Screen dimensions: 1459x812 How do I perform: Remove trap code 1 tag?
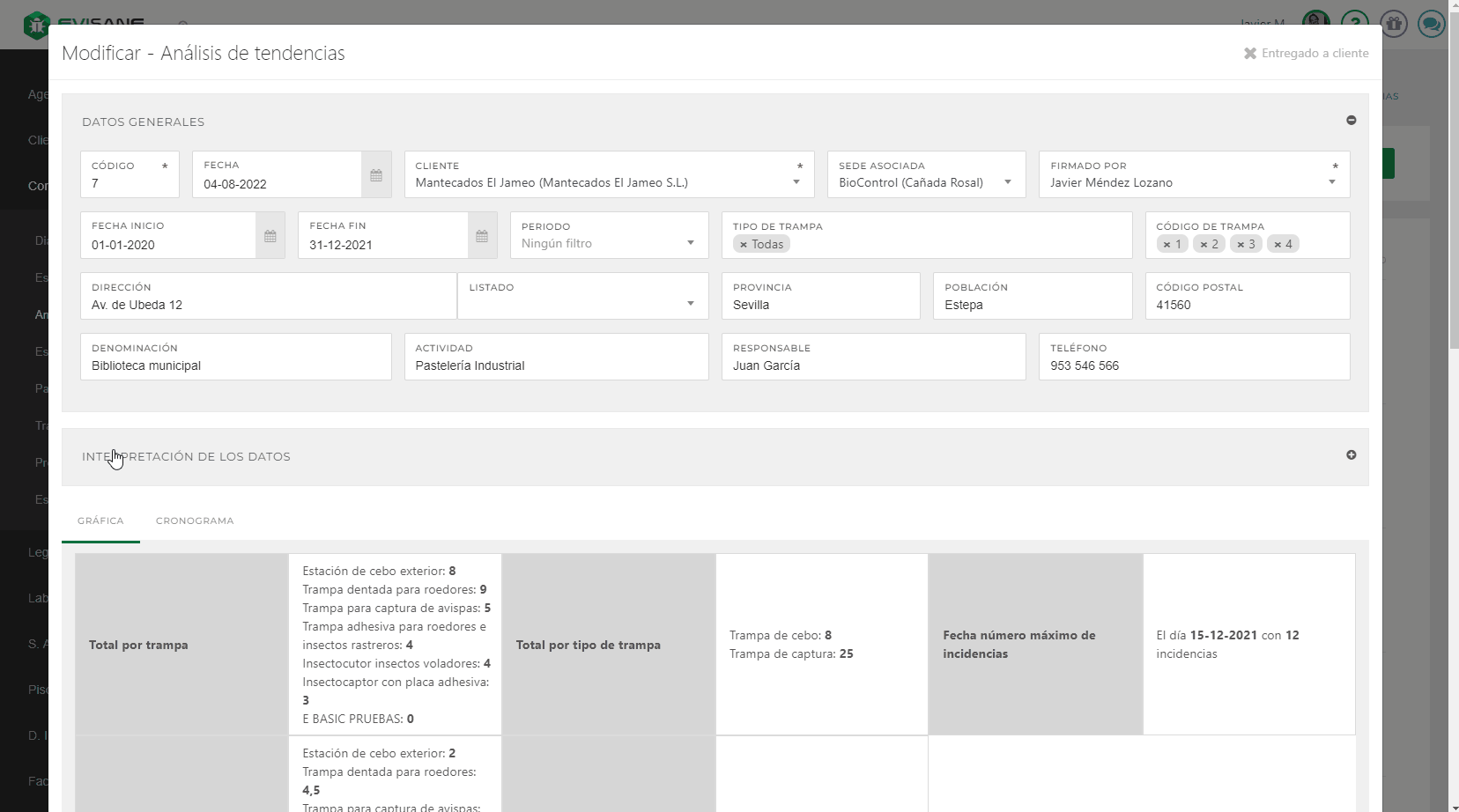[1166, 245]
